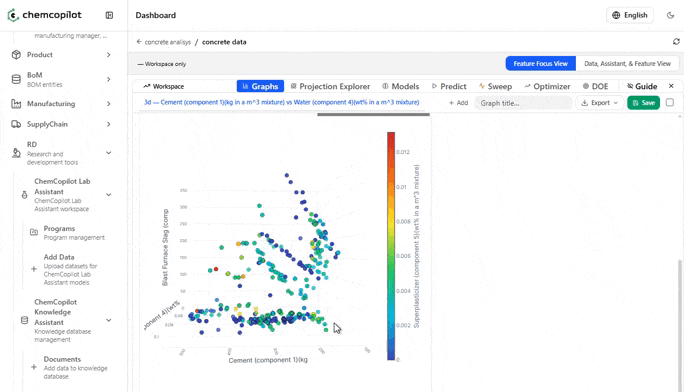Open the Projection Explorer tab
The image size is (684, 392).
coord(330,86)
